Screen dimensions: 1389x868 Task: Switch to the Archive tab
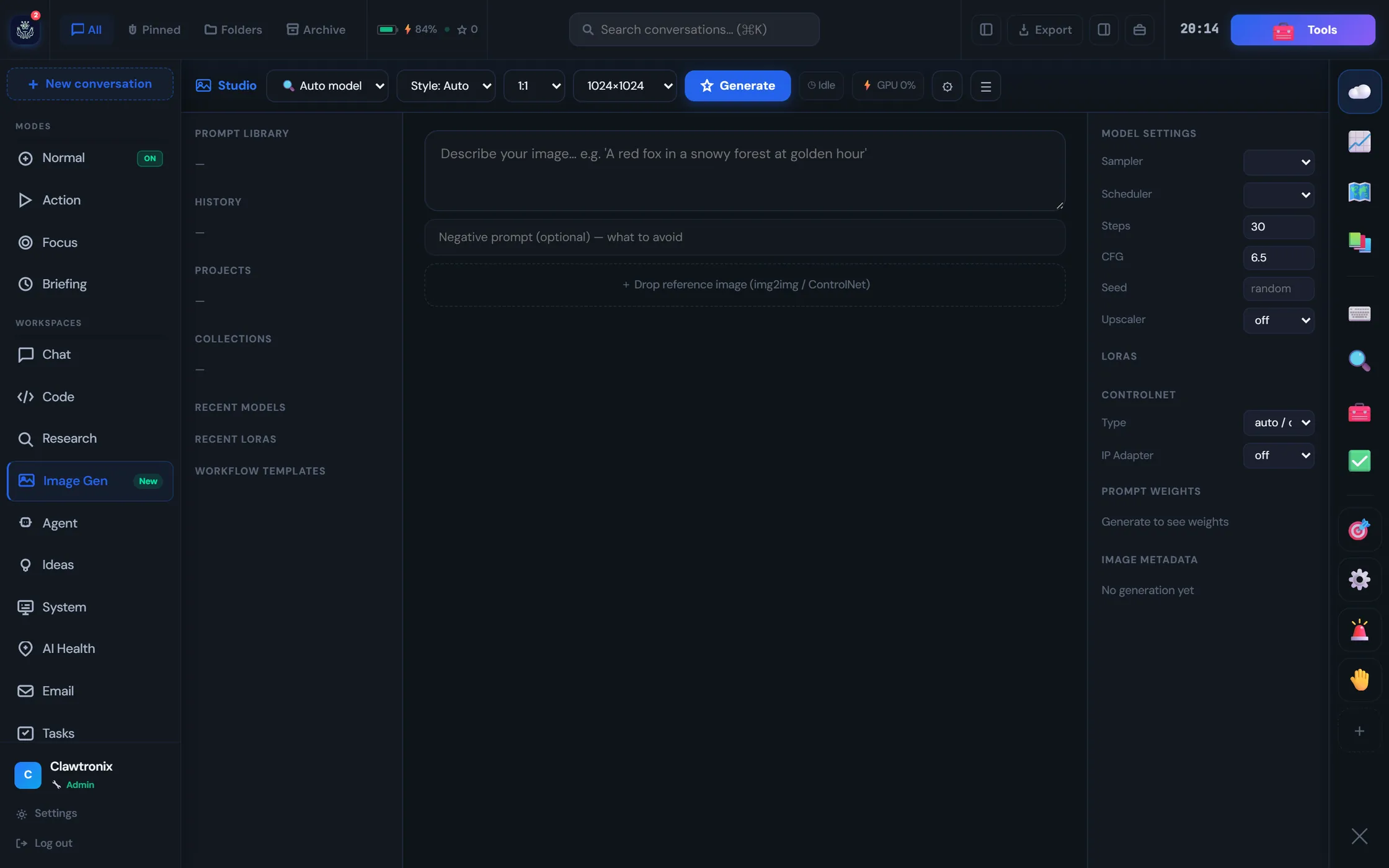tap(316, 29)
